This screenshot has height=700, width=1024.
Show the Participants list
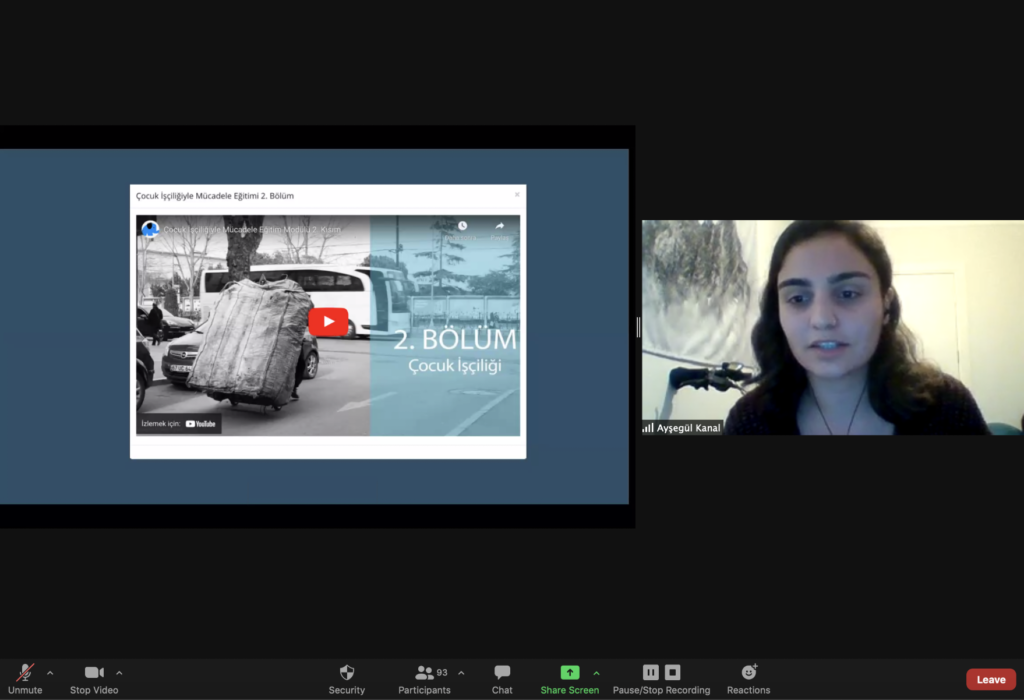pos(424,679)
